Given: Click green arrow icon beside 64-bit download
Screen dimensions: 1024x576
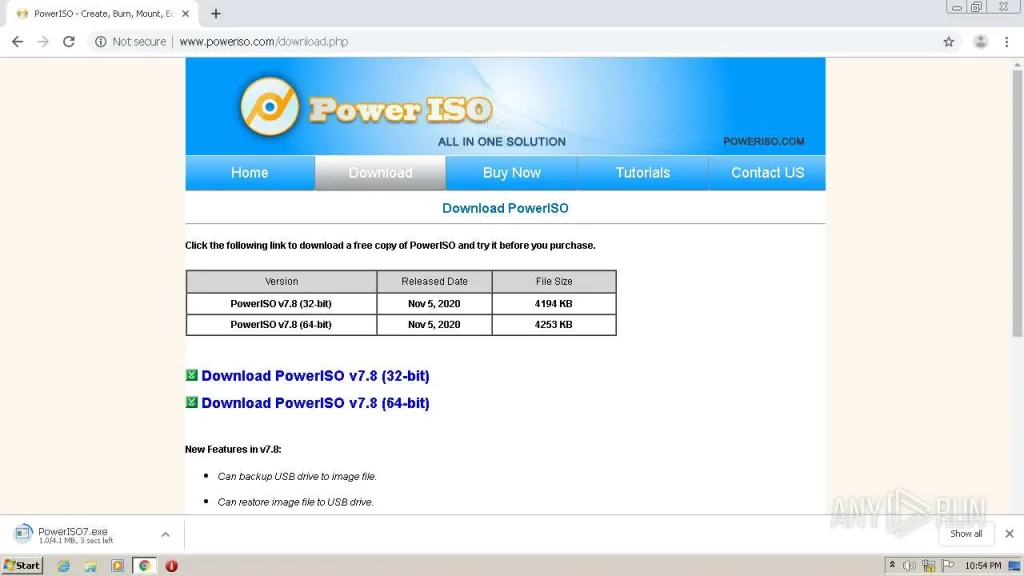Looking at the screenshot, I should (191, 402).
